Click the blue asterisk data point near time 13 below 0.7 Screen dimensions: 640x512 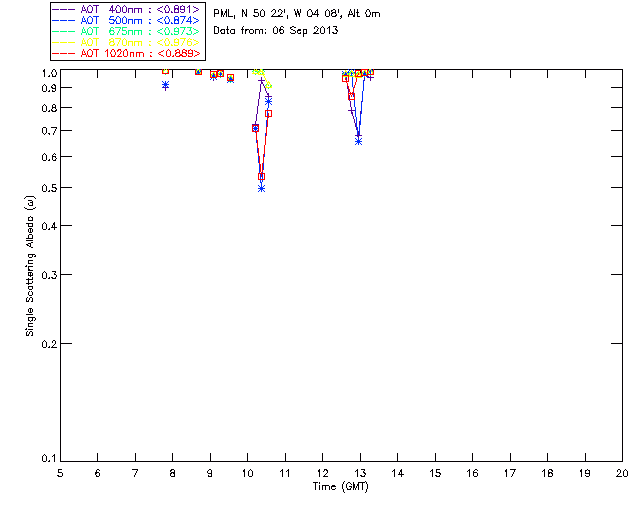pos(358,142)
